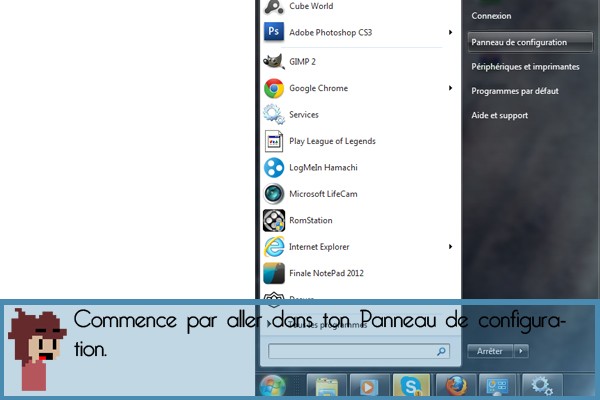Click the magnifier icon in search box
This screenshot has height=400, width=600.
click(441, 351)
